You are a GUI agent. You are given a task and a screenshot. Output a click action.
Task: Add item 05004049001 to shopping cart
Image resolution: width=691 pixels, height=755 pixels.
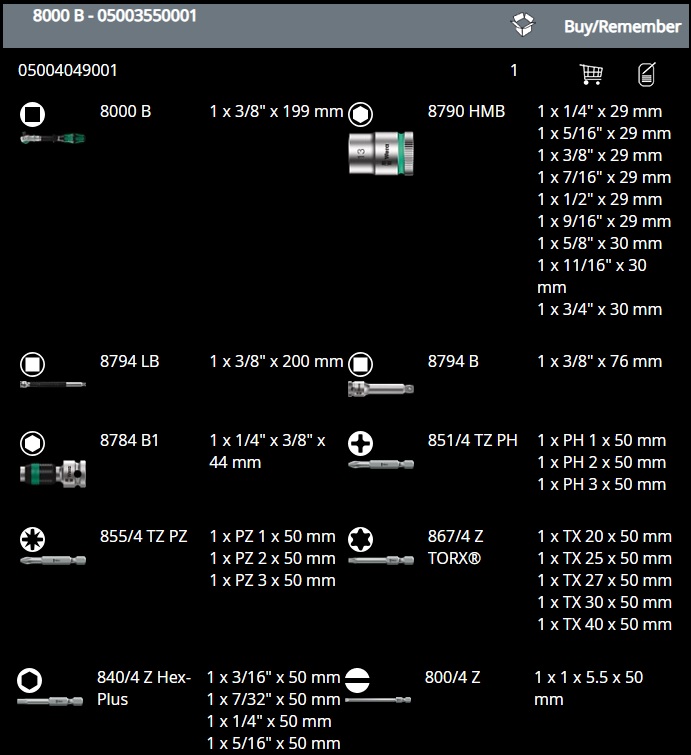(591, 74)
